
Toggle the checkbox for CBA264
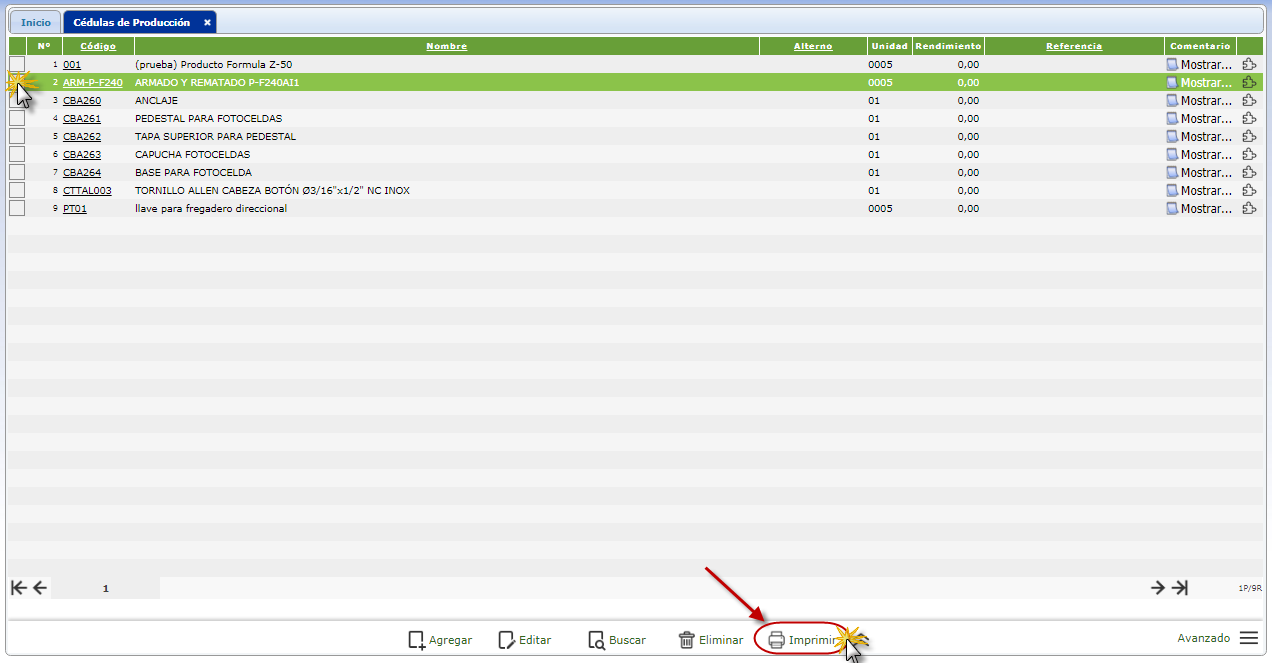(x=17, y=172)
